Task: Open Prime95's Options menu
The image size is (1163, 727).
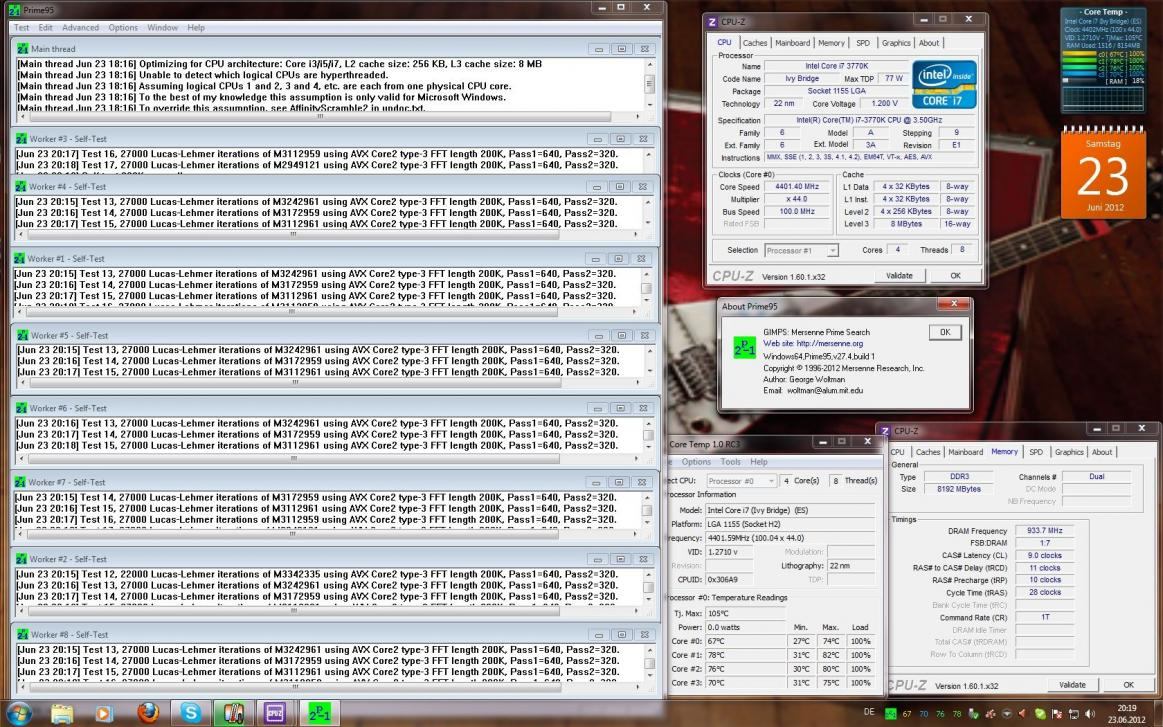Action: [x=123, y=27]
